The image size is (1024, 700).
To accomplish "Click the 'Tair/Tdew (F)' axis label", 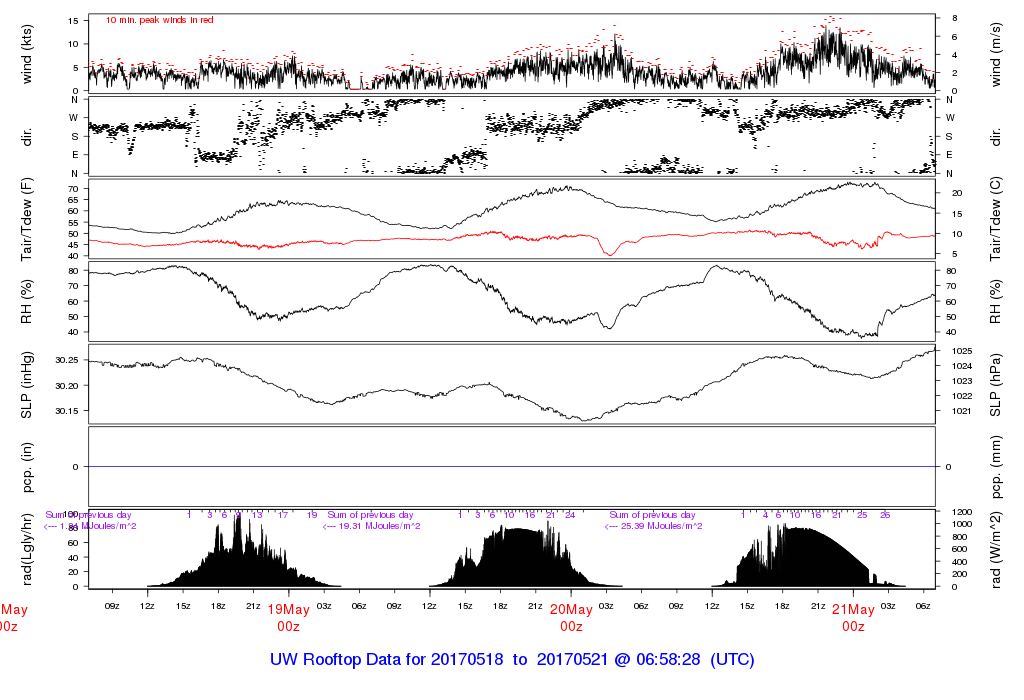I will point(27,219).
